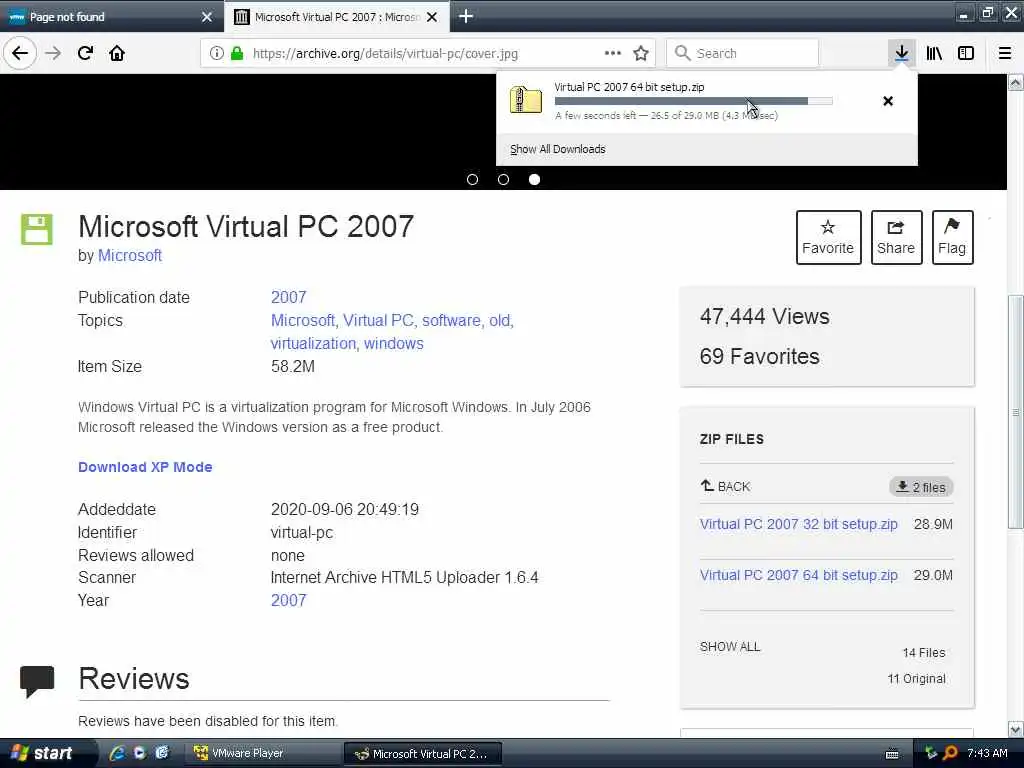Viewport: 1024px width, 768px height.
Task: Open the Firefox hamburger menu
Action: tap(1004, 53)
